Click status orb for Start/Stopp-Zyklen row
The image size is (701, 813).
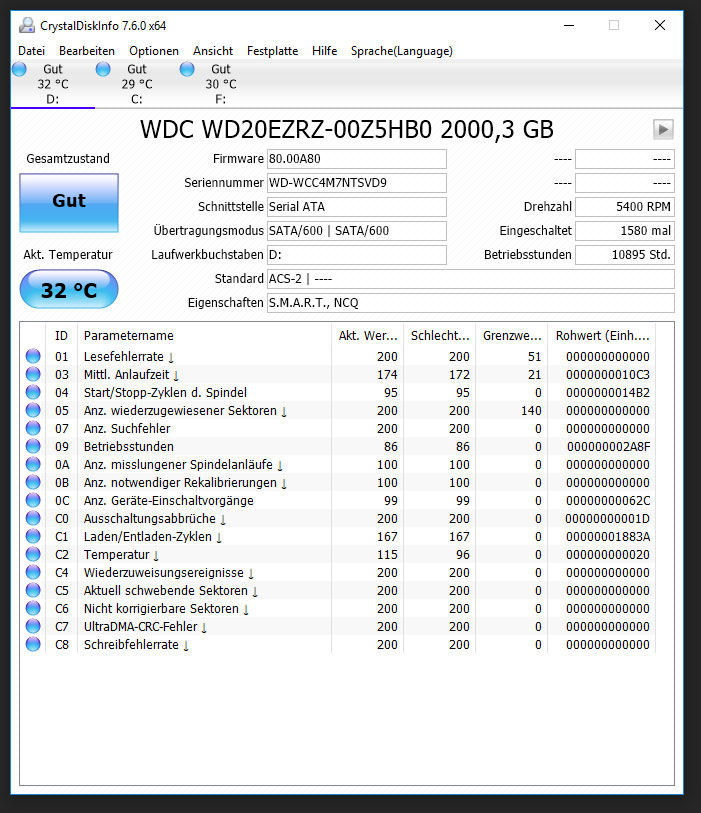click(33, 393)
